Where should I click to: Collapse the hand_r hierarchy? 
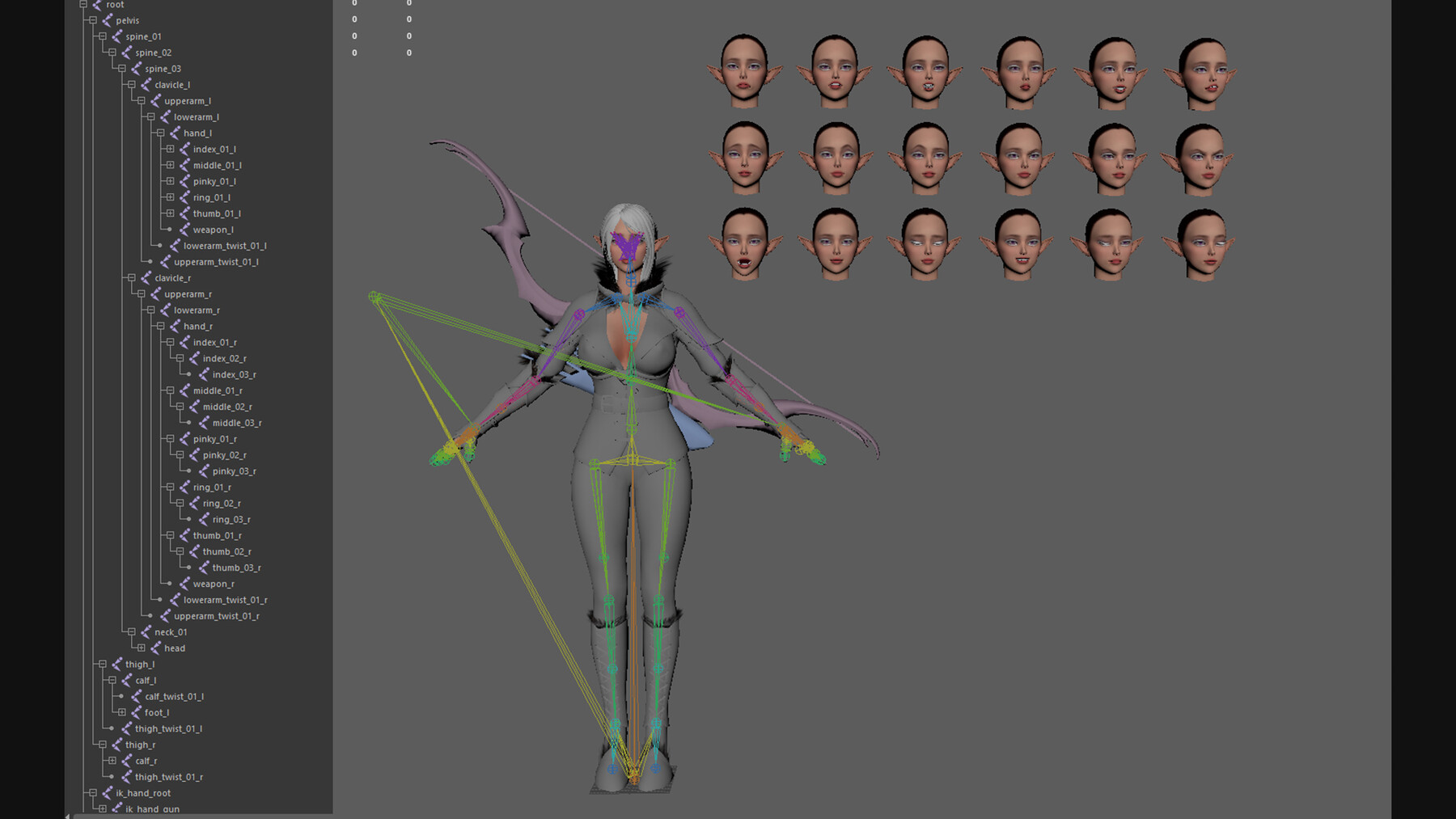click(160, 326)
